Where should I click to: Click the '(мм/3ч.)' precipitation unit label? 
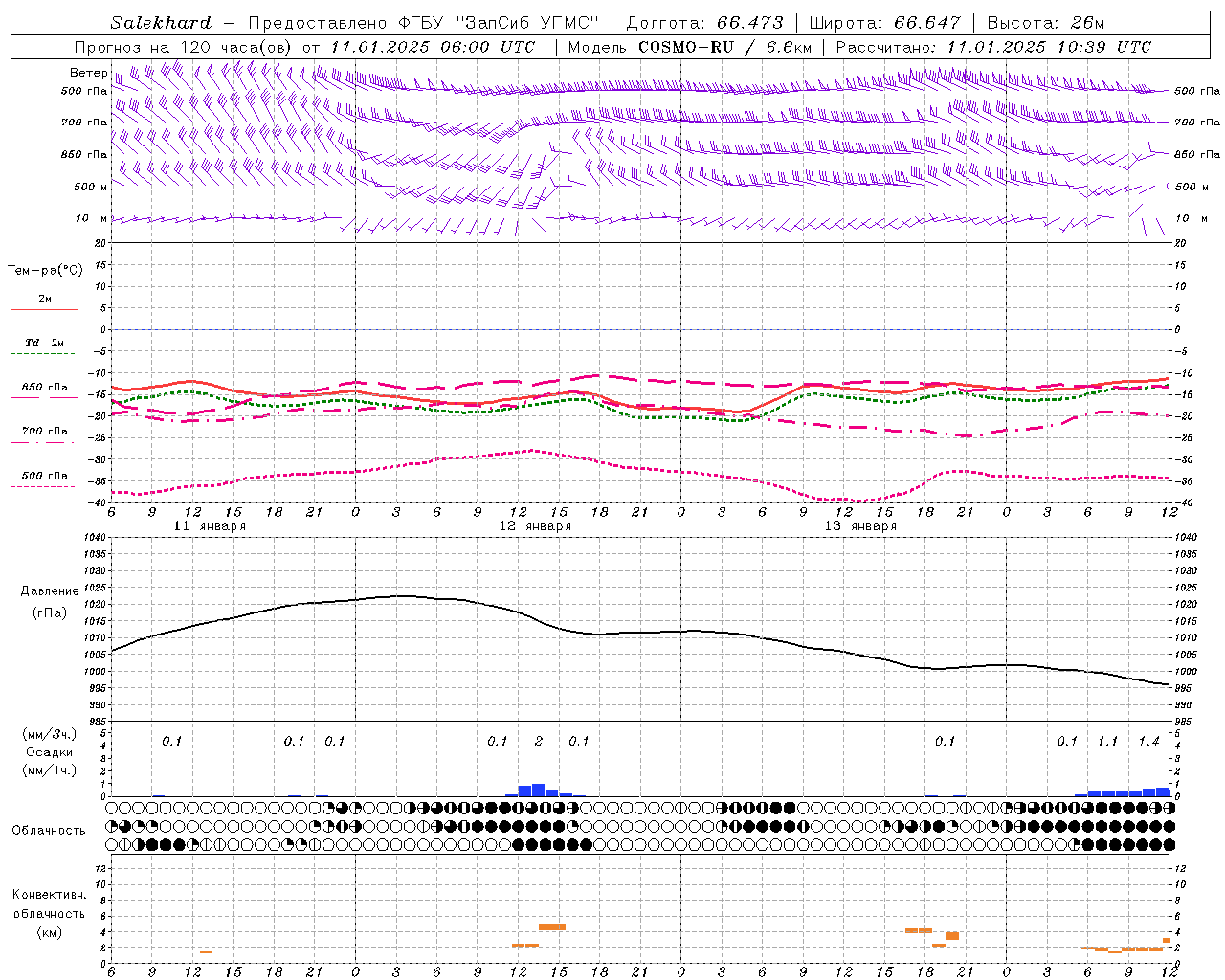coord(49,734)
